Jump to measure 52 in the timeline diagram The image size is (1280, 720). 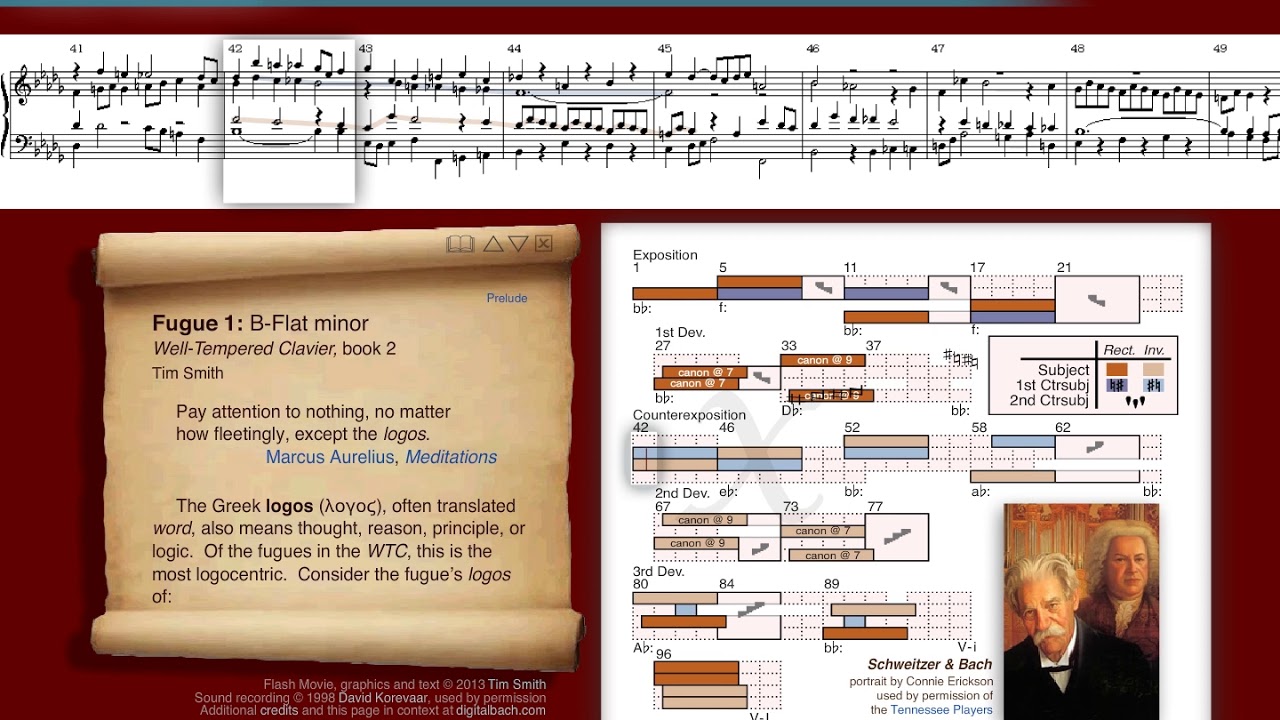(x=852, y=428)
